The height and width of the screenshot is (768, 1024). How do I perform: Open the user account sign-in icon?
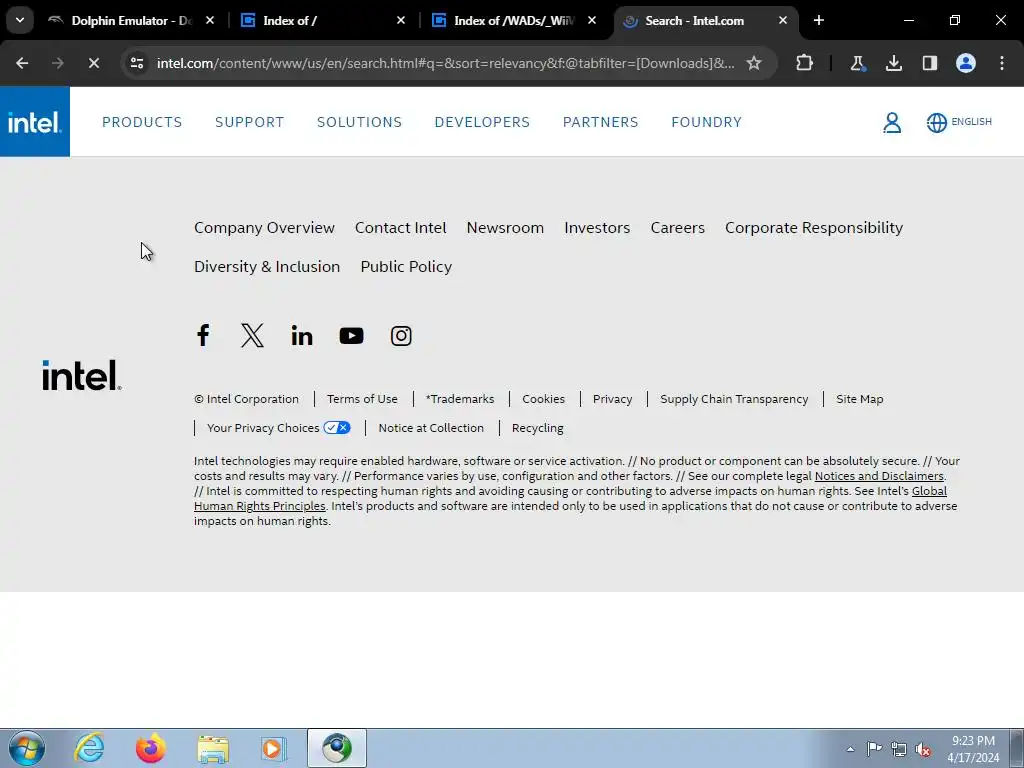(x=892, y=122)
